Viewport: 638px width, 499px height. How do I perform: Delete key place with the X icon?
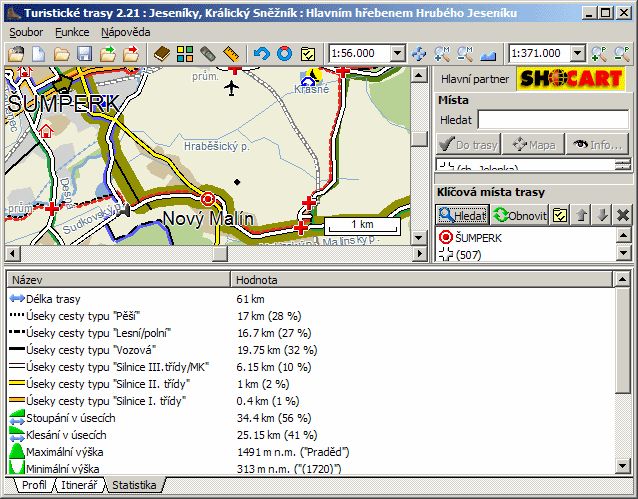click(623, 215)
